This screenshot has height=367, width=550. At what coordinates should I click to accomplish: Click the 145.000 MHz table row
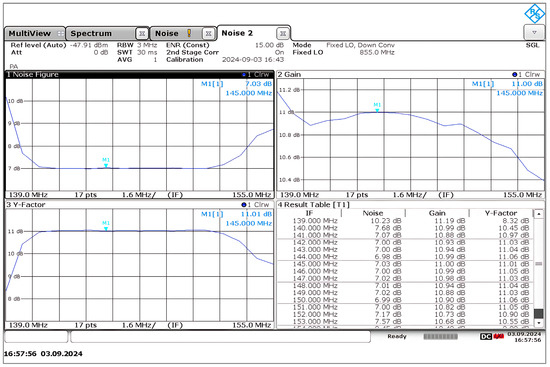[405, 264]
